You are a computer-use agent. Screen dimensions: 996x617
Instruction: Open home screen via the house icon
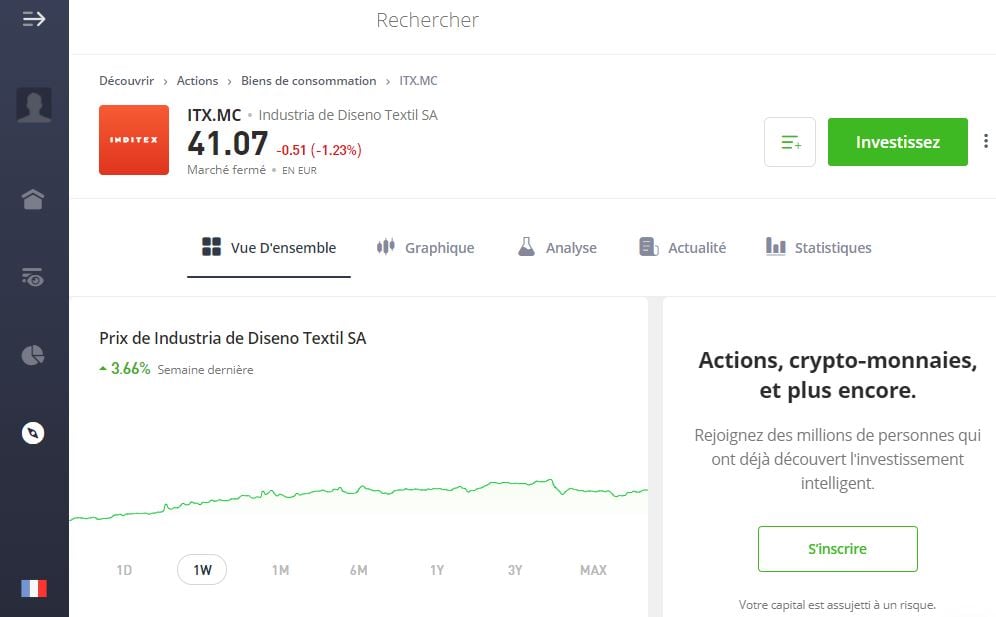[x=34, y=199]
